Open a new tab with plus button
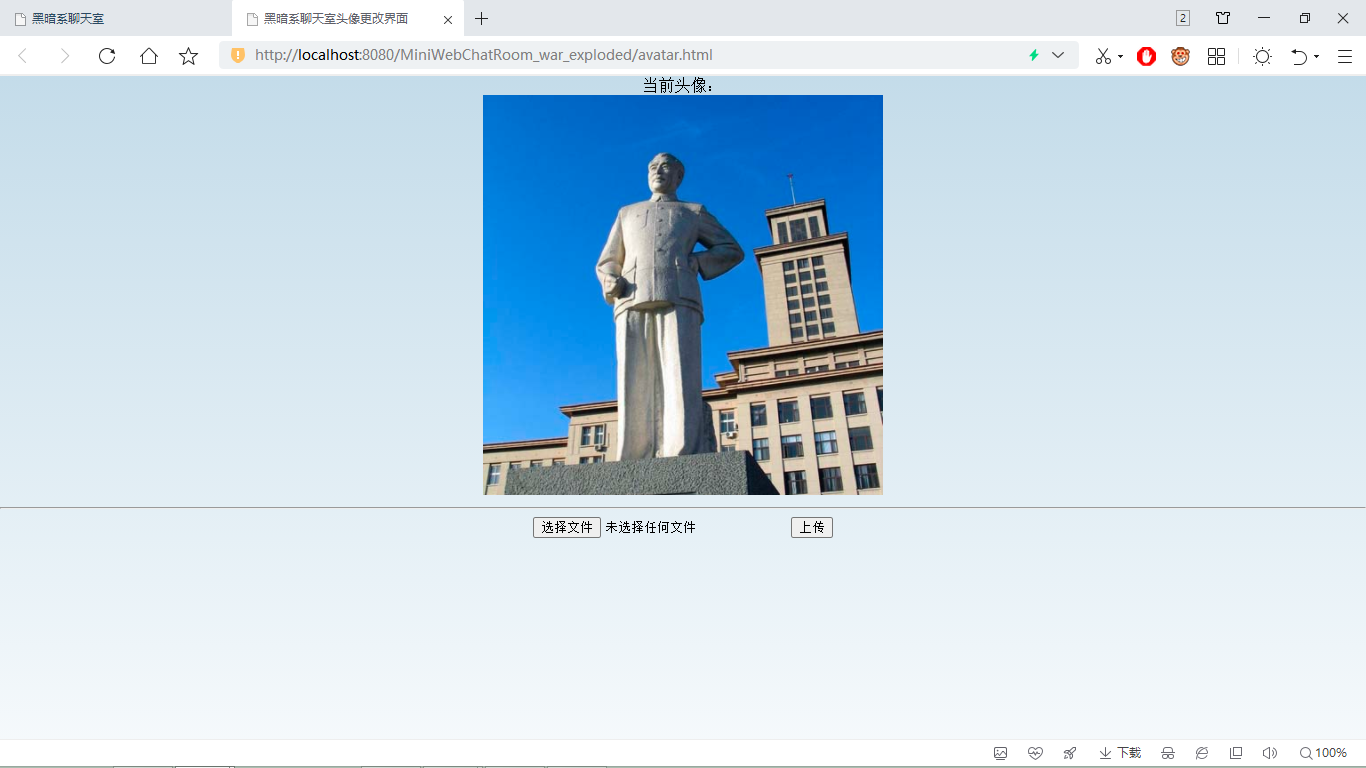 point(482,18)
